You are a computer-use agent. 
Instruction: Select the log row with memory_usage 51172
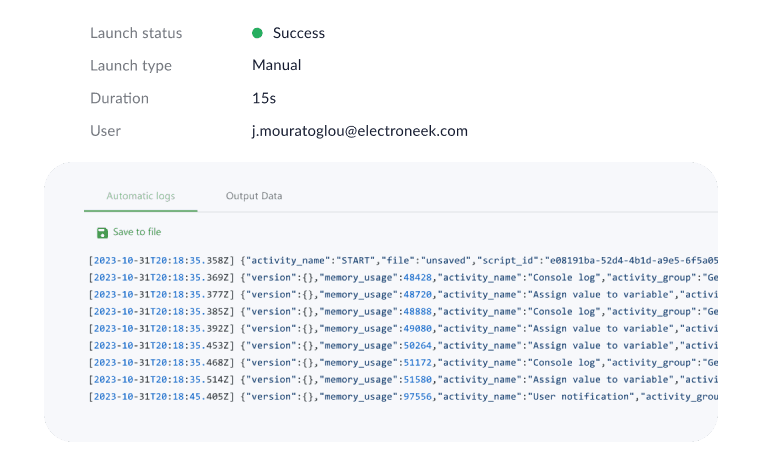coord(400,362)
